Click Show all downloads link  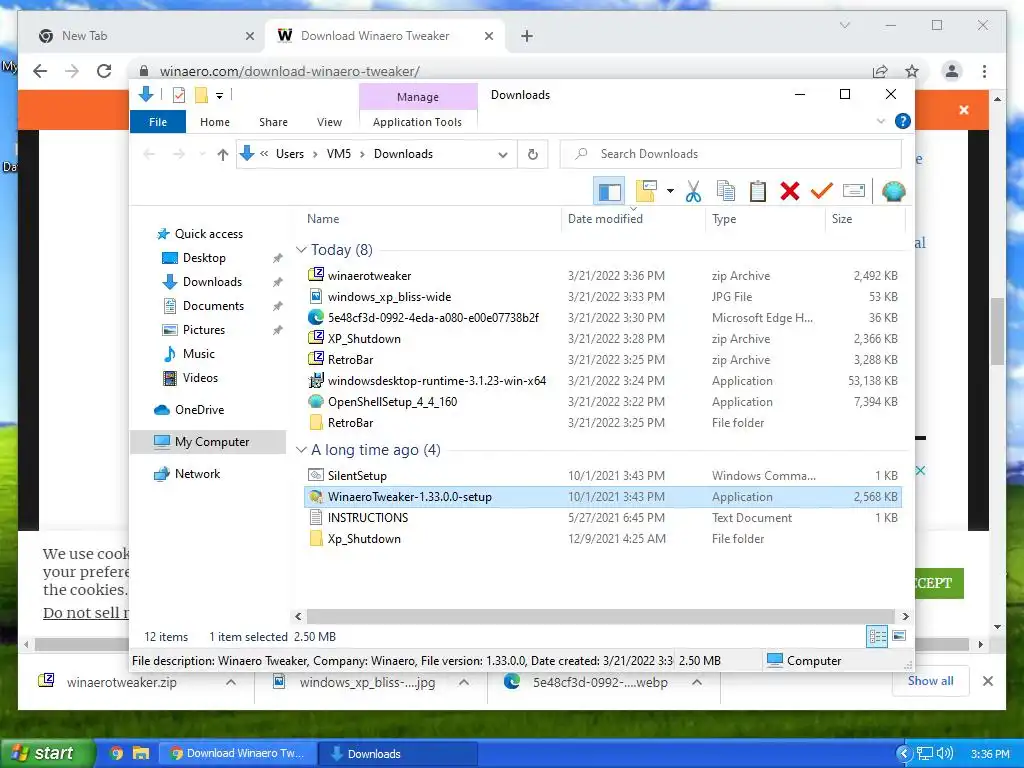click(931, 681)
